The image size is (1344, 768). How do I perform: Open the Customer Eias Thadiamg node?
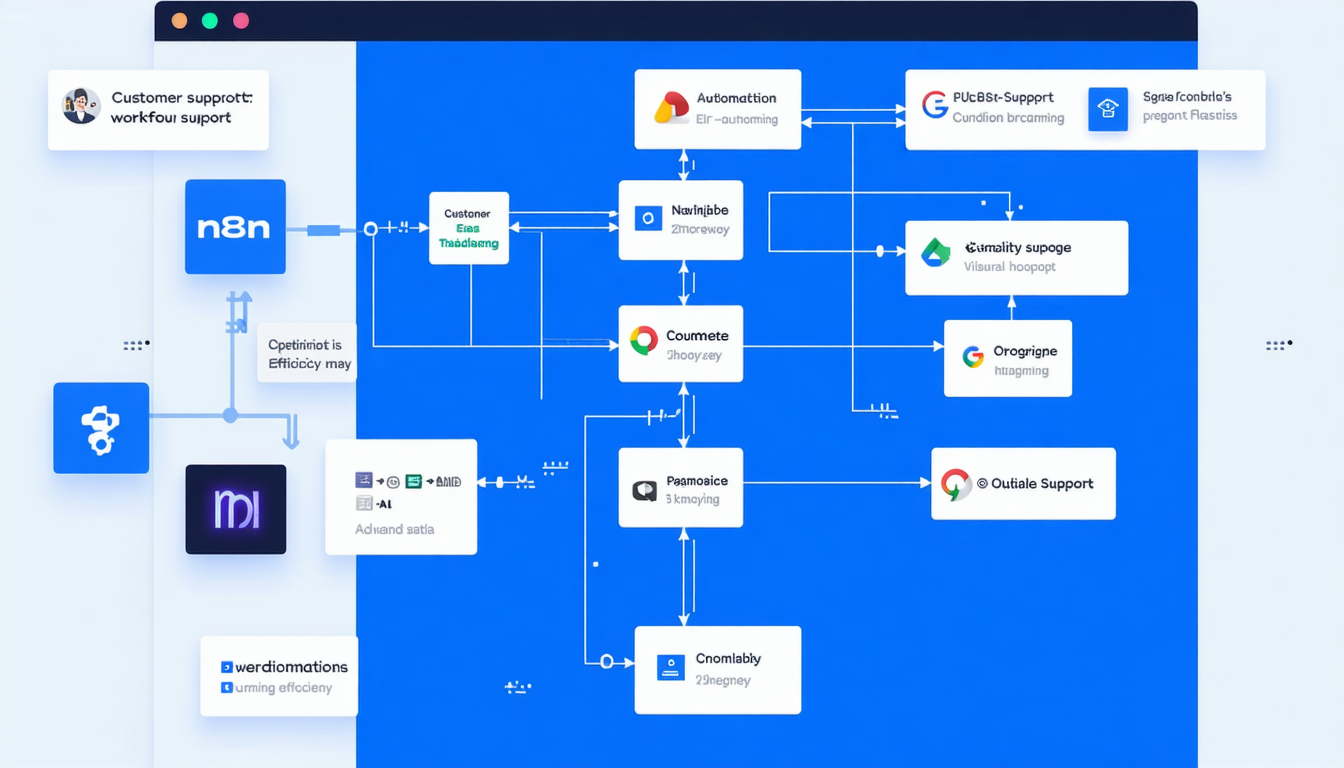[469, 228]
